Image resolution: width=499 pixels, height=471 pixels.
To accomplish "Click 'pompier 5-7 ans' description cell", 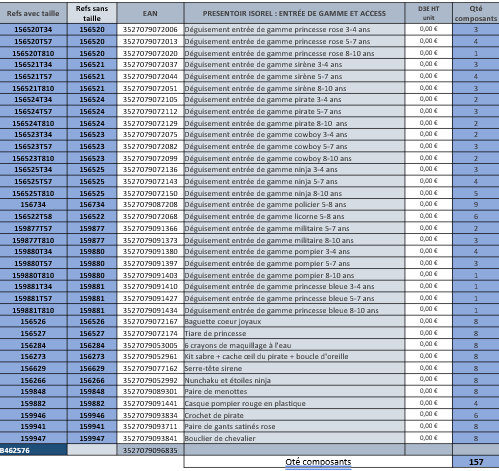I will [294, 263].
